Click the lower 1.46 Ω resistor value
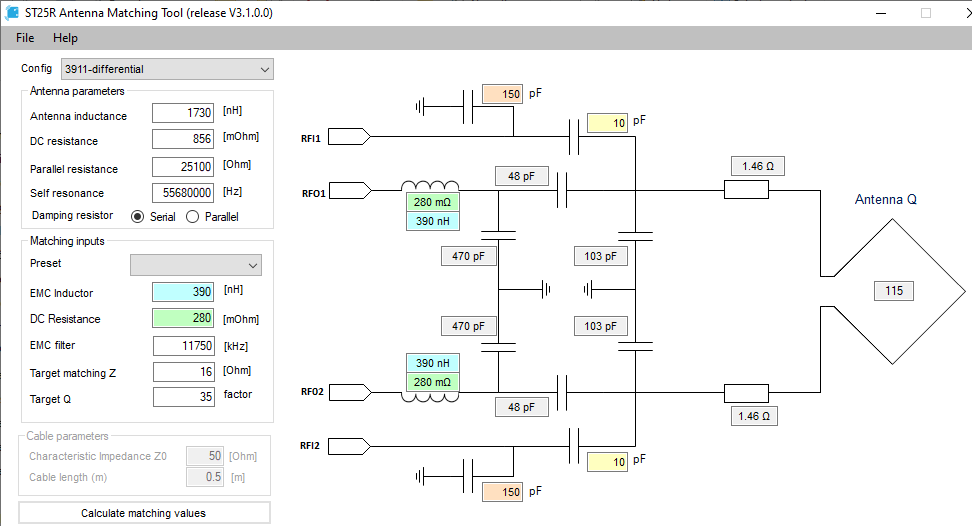Viewport: 972px width, 526px height. (x=754, y=416)
